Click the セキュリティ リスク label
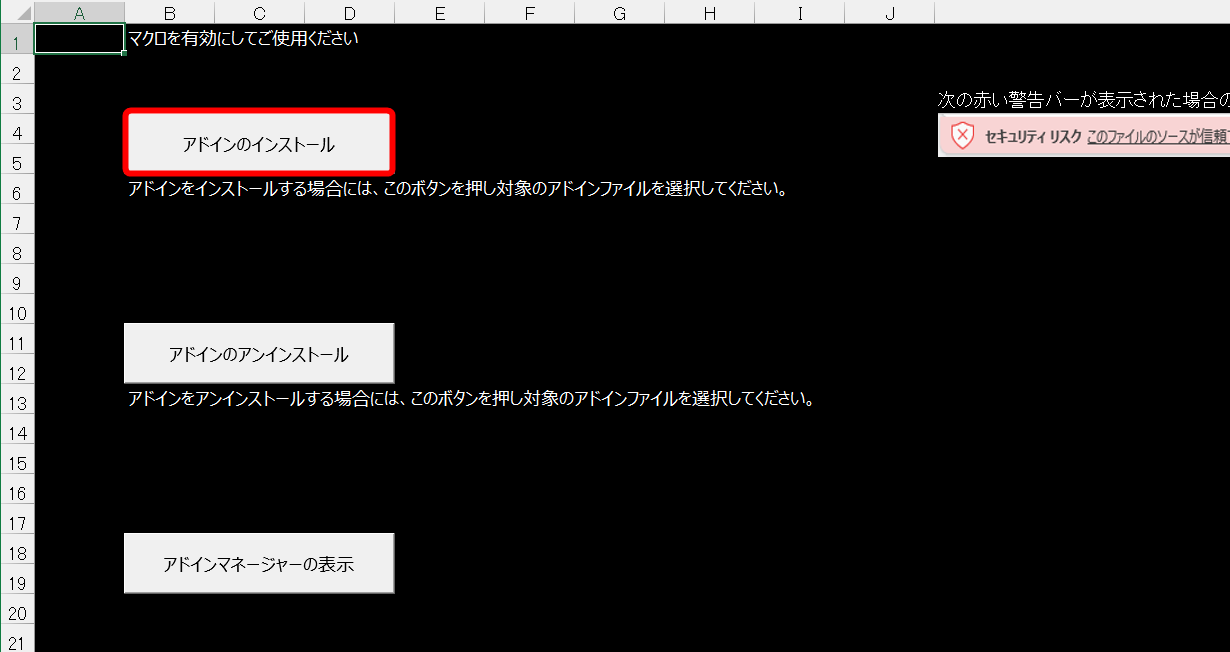The height and width of the screenshot is (652, 1230). click(x=1033, y=137)
